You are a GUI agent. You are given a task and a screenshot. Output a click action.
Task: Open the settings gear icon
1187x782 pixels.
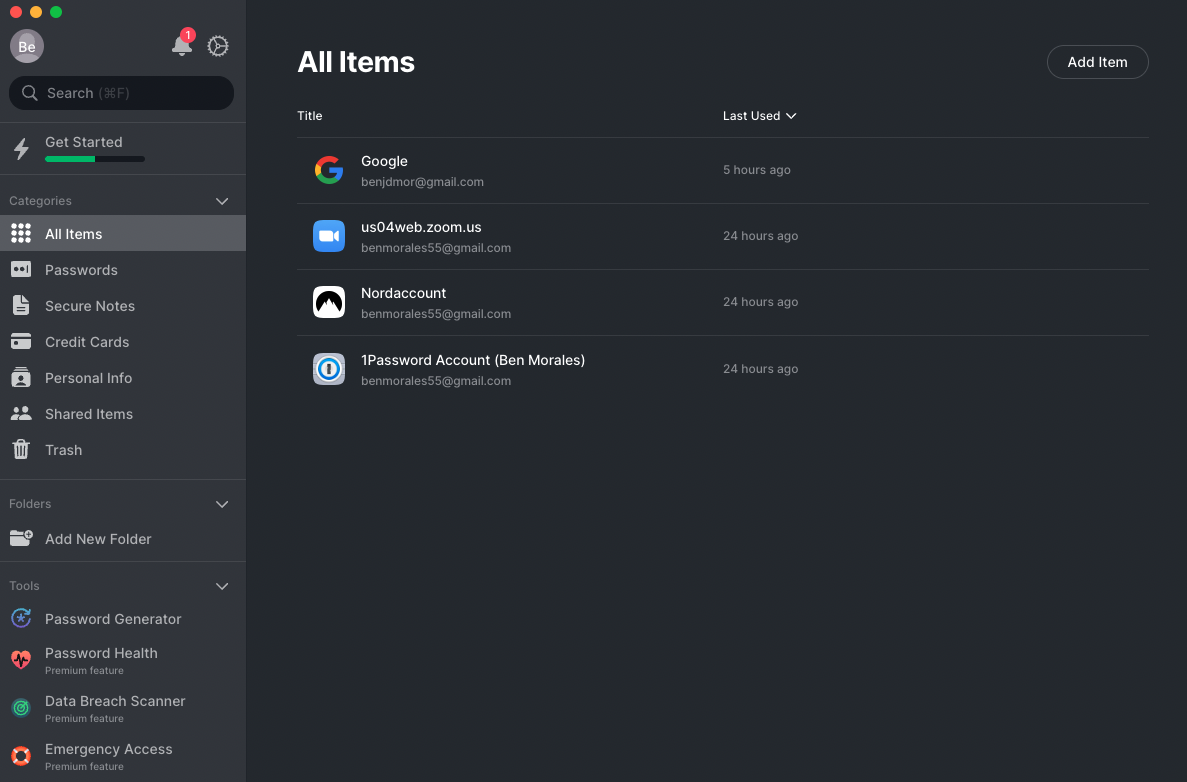pyautogui.click(x=218, y=46)
